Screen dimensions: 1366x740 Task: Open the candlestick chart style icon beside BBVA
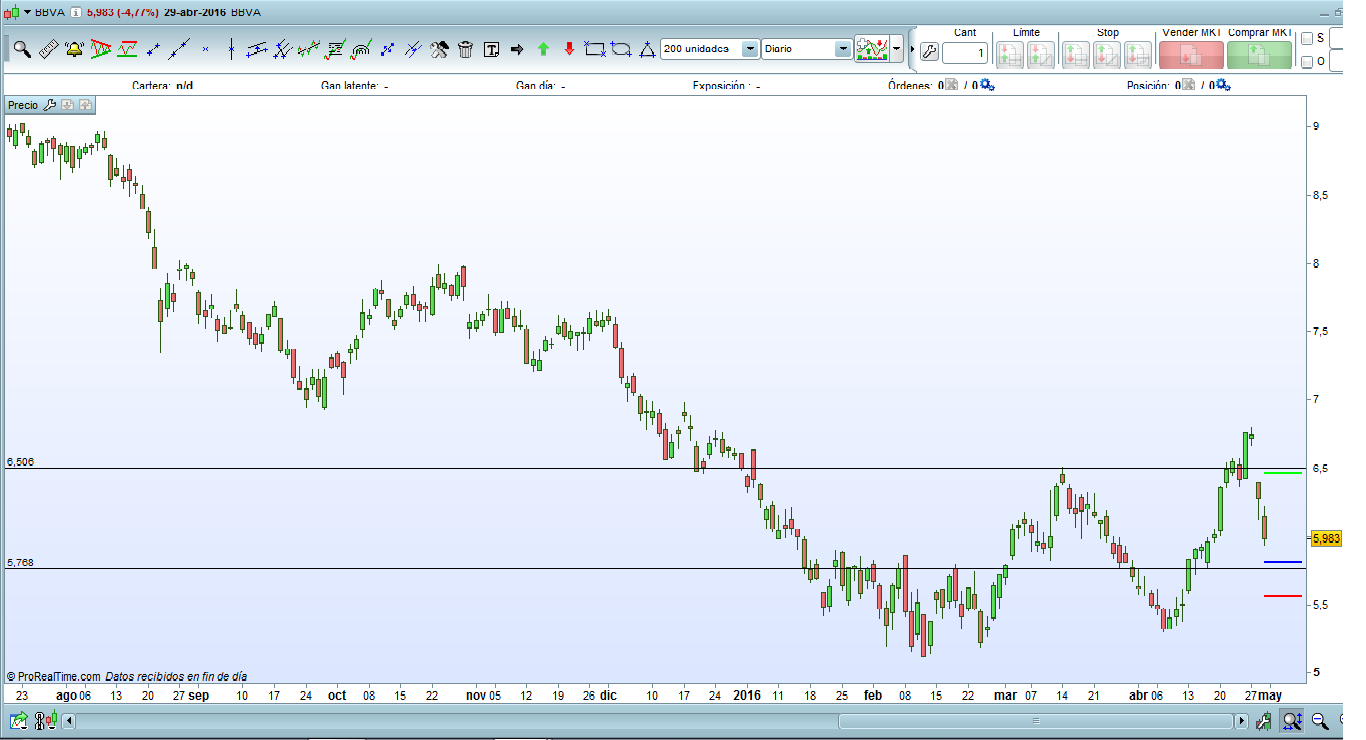(x=13, y=12)
